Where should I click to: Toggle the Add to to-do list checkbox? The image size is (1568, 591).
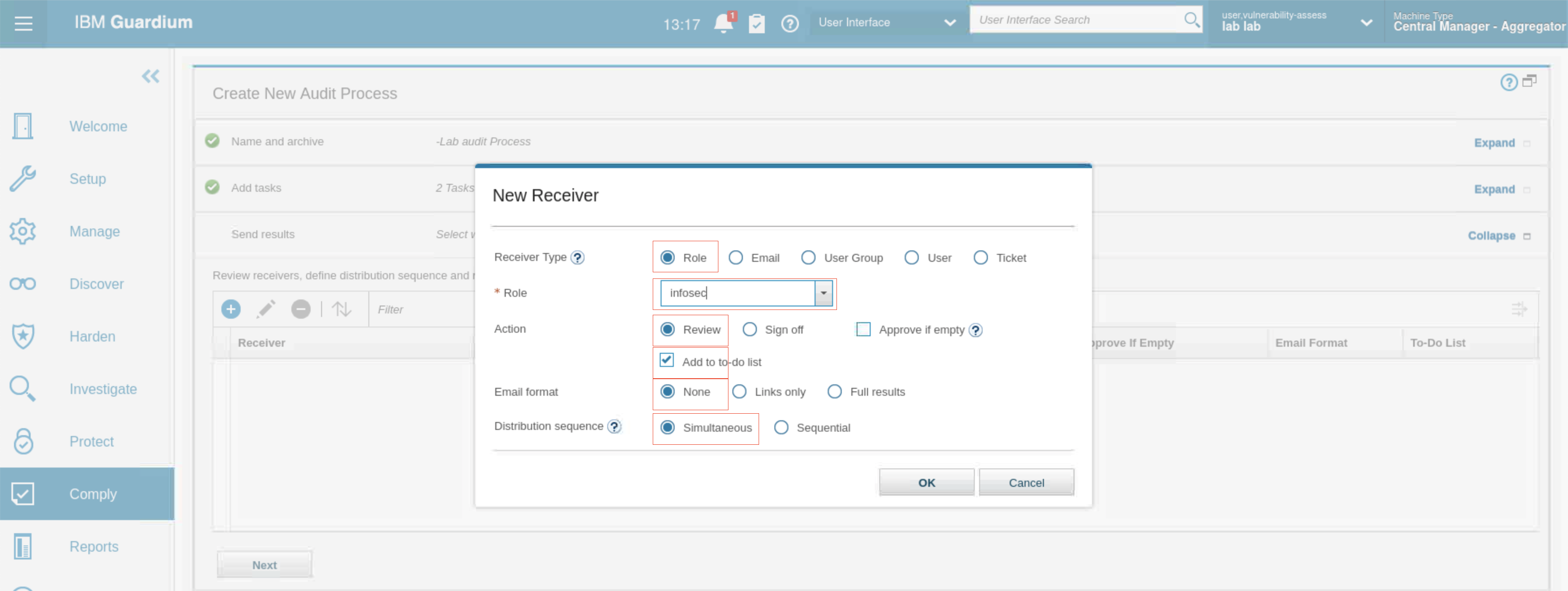tap(666, 360)
